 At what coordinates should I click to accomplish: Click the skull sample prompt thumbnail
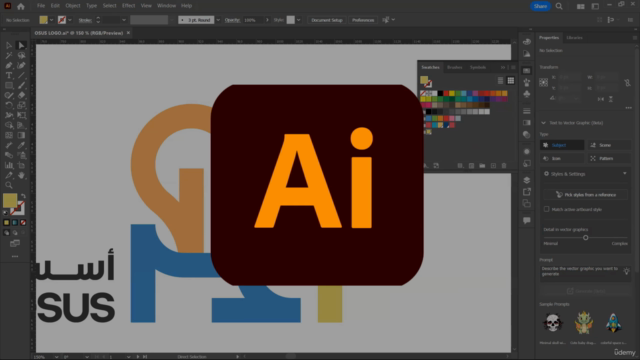tap(552, 322)
